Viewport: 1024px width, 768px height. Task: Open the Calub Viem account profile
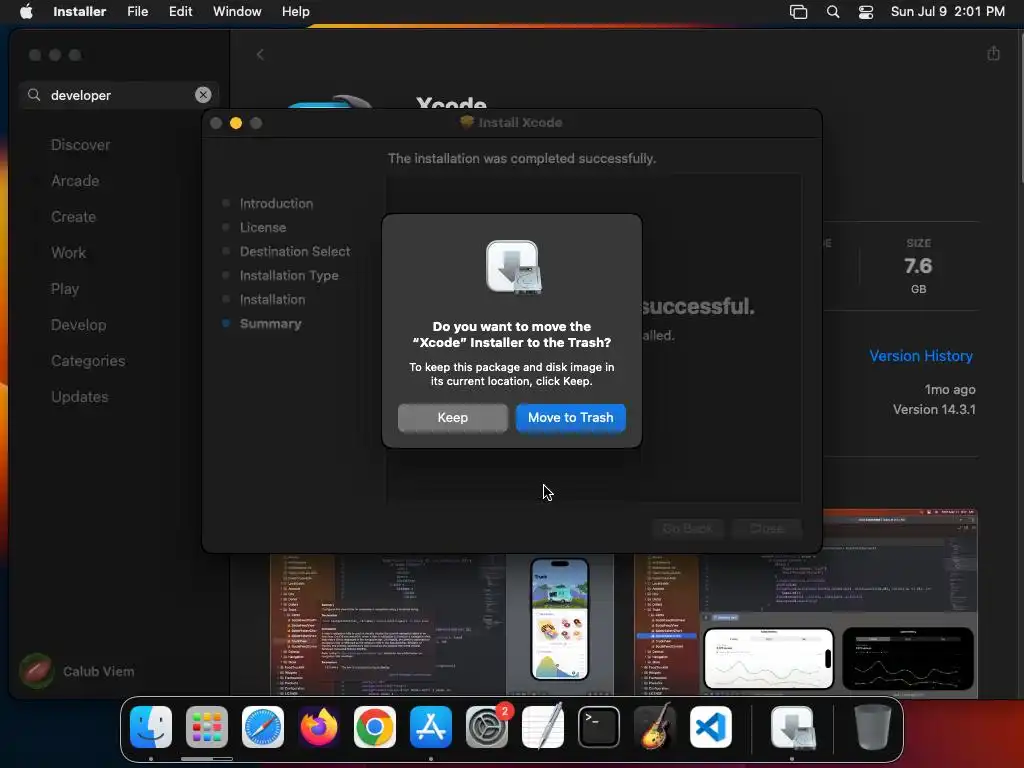click(77, 671)
